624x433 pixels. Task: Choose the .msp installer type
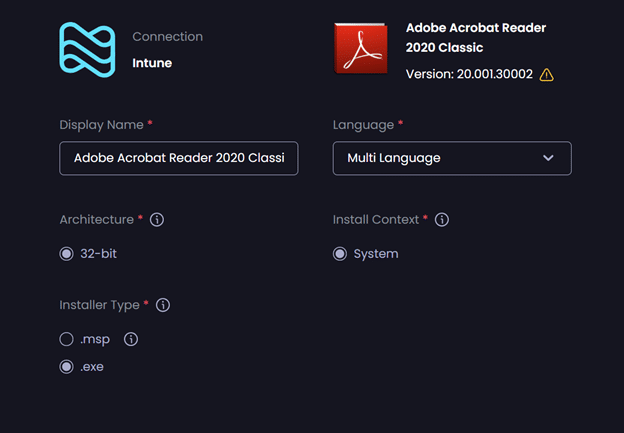(67, 339)
